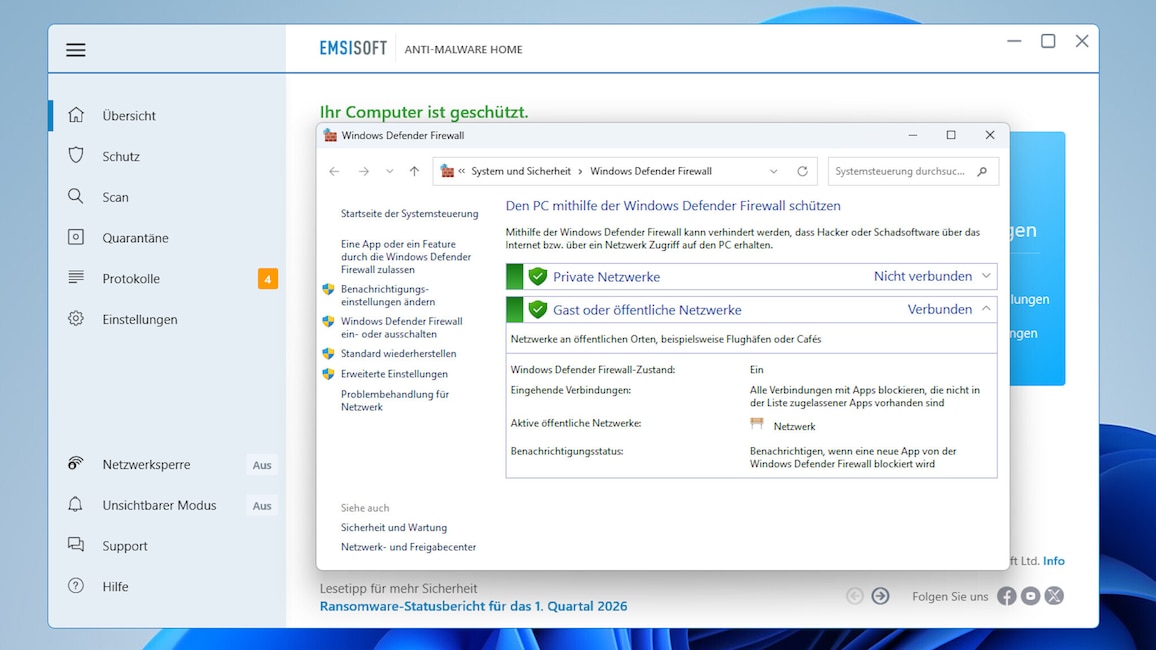Image resolution: width=1156 pixels, height=650 pixels.
Task: Click the Support chat icon
Action: (x=75, y=545)
